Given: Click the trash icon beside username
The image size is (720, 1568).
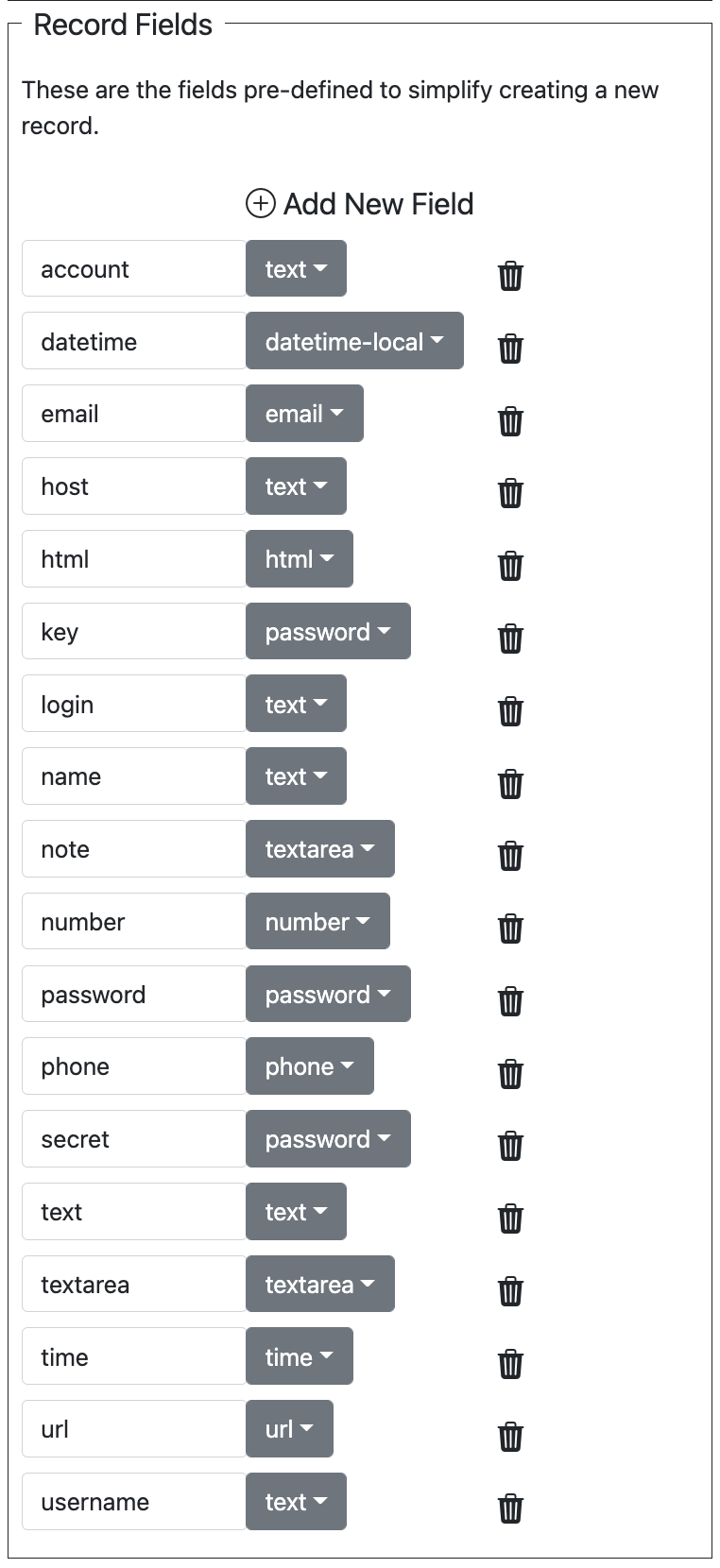Looking at the screenshot, I should [x=510, y=1508].
